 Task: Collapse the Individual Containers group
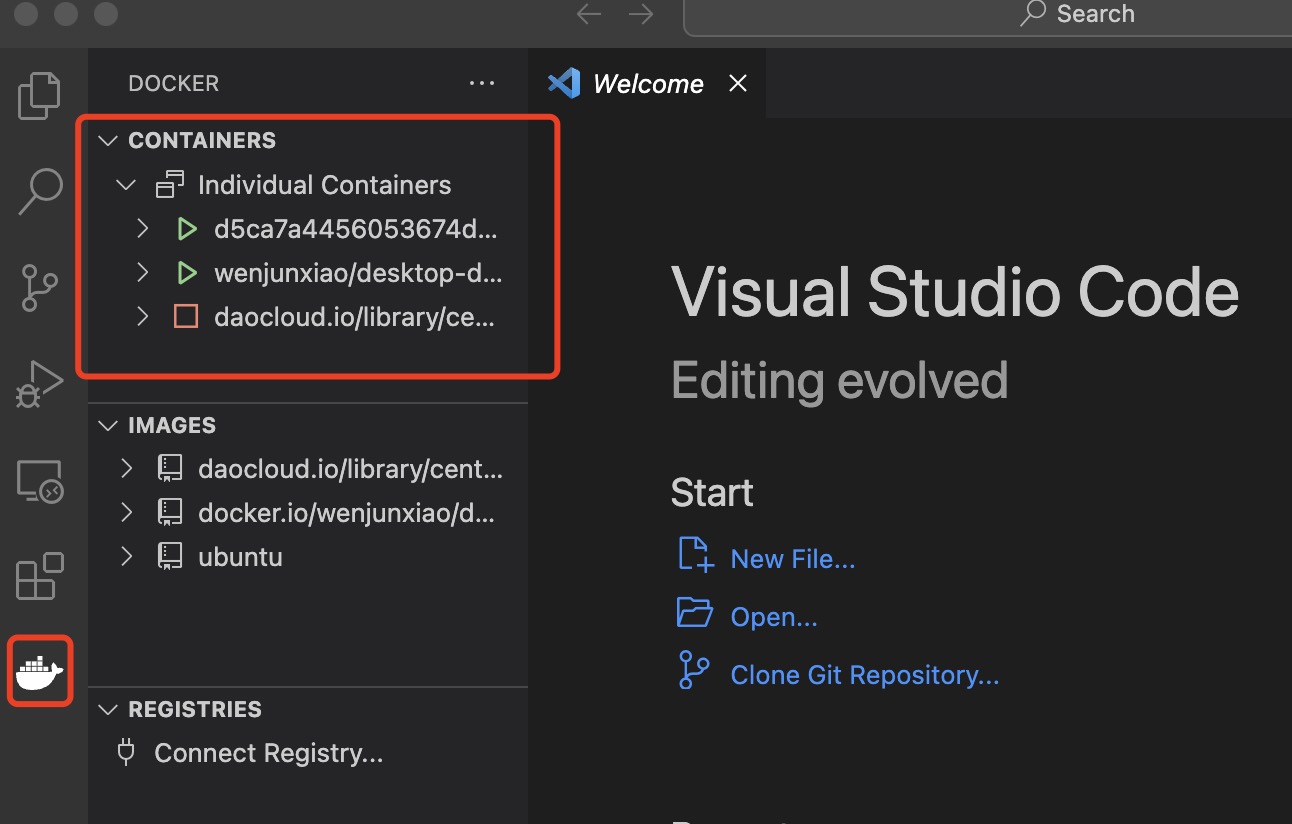(x=126, y=186)
